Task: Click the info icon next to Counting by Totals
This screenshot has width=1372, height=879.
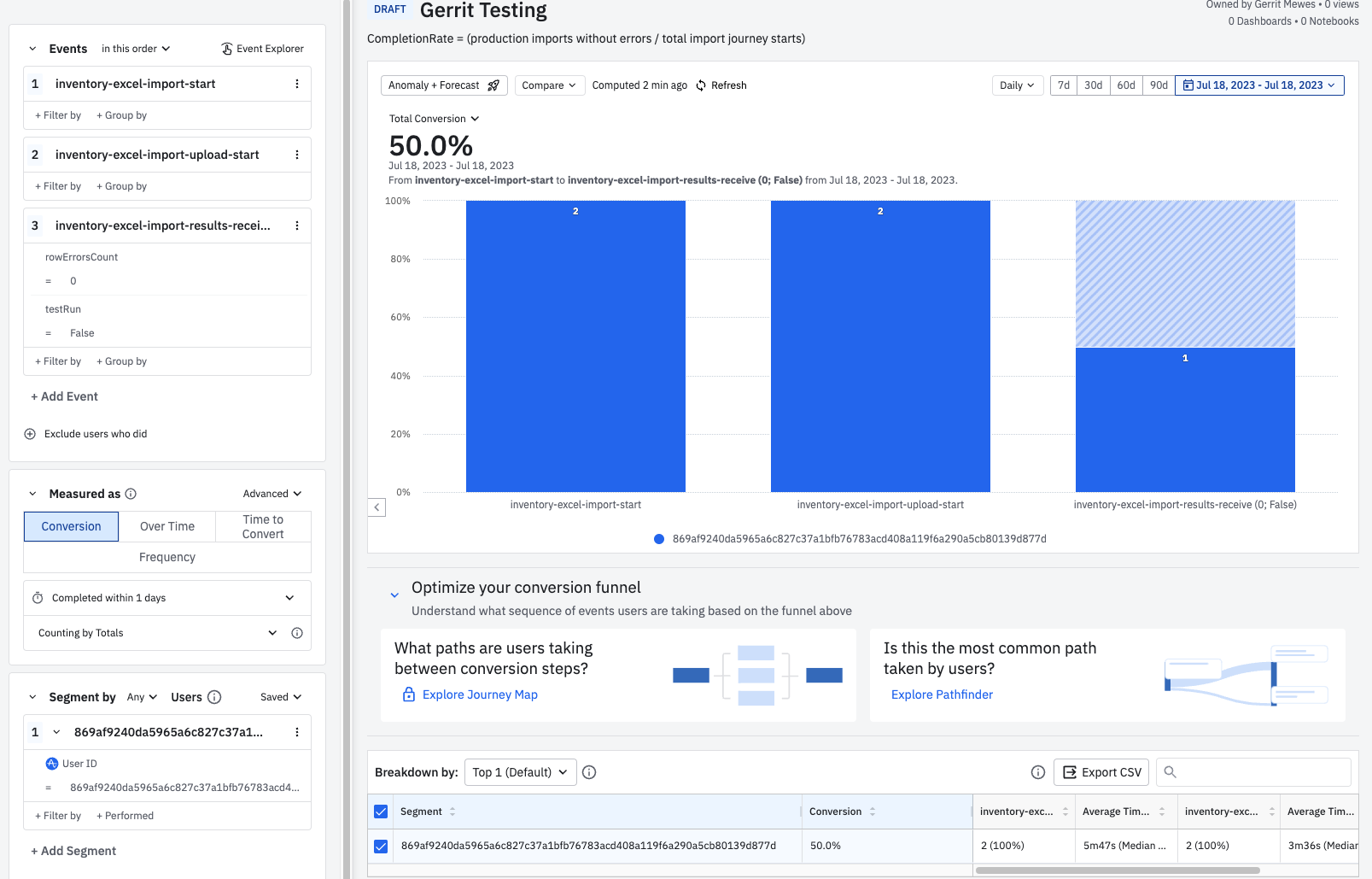Action: tap(297, 633)
